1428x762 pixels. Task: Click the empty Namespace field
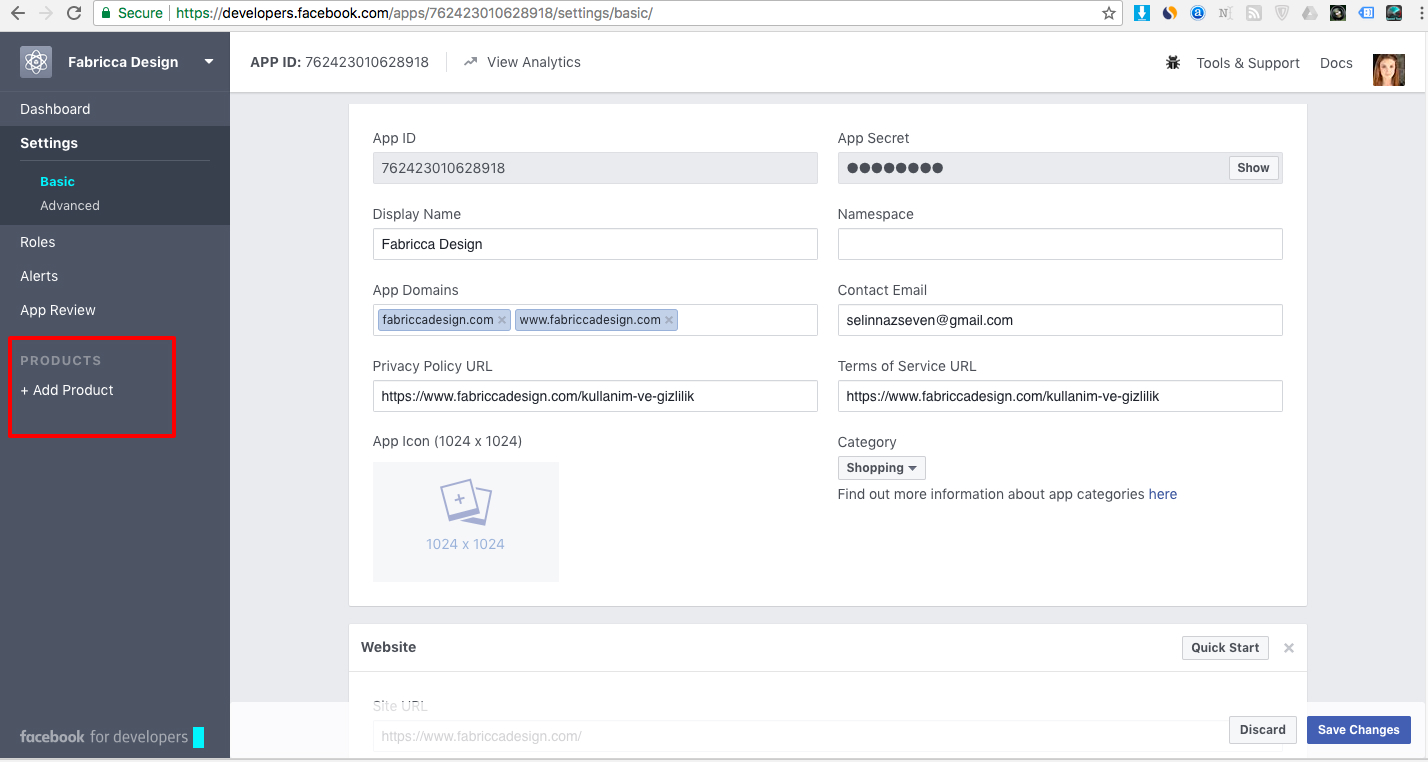pos(1060,244)
